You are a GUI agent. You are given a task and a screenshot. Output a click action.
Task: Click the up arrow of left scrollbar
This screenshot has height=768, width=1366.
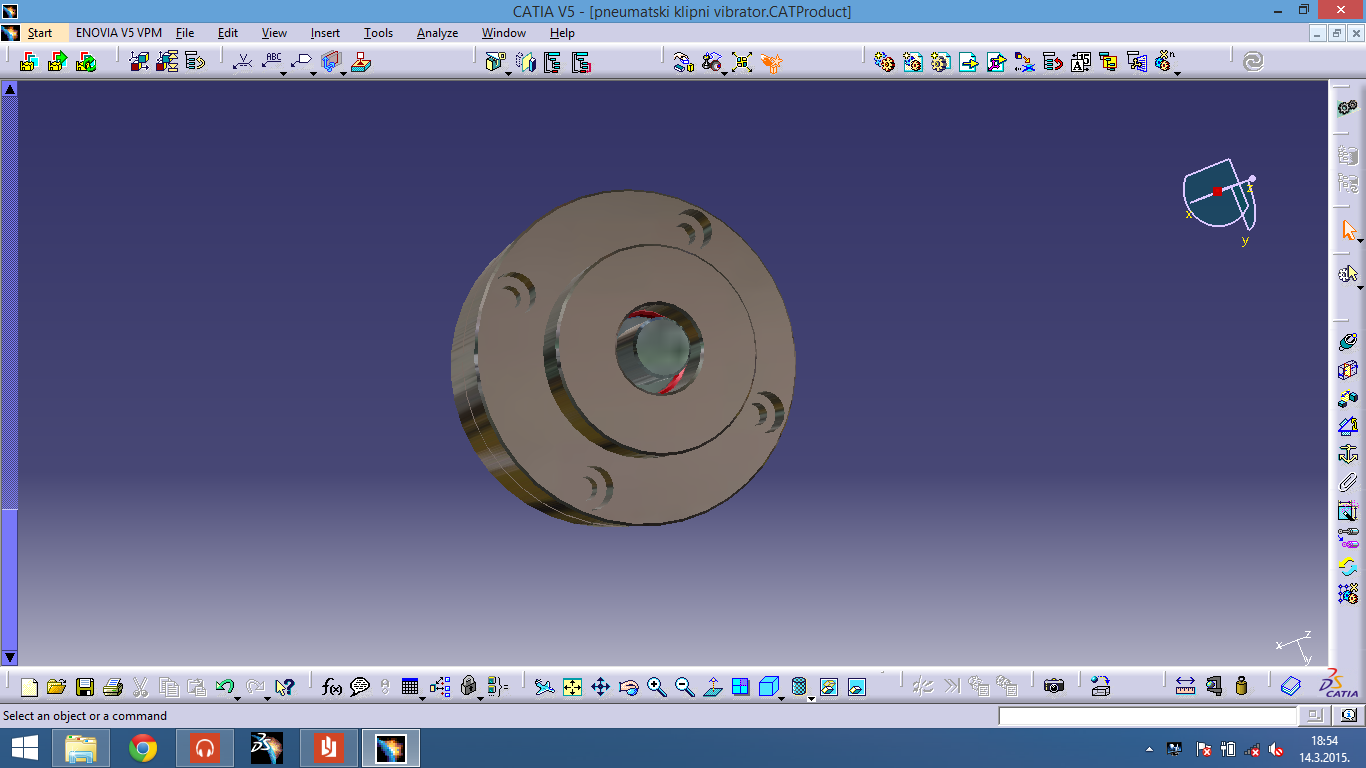point(10,89)
